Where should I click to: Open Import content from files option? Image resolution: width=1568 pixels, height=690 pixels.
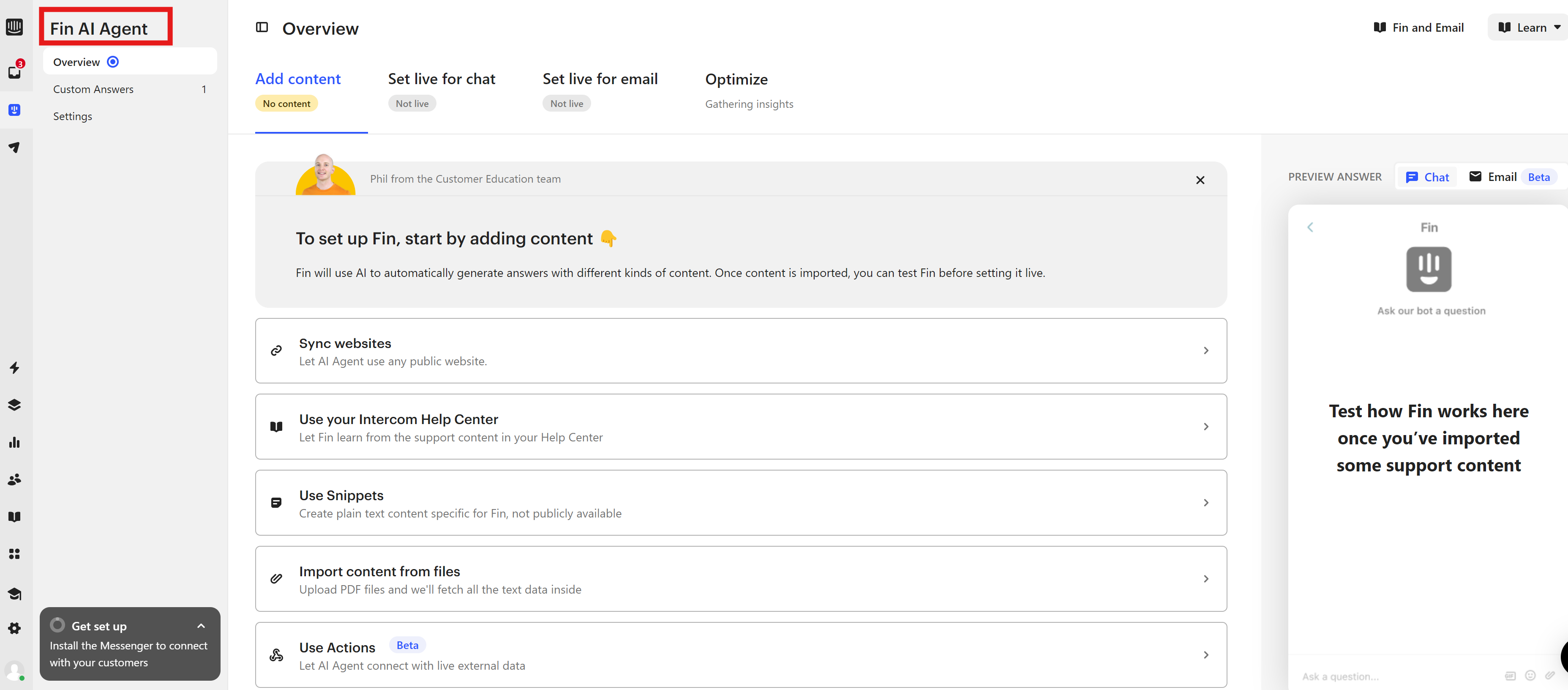(x=740, y=579)
